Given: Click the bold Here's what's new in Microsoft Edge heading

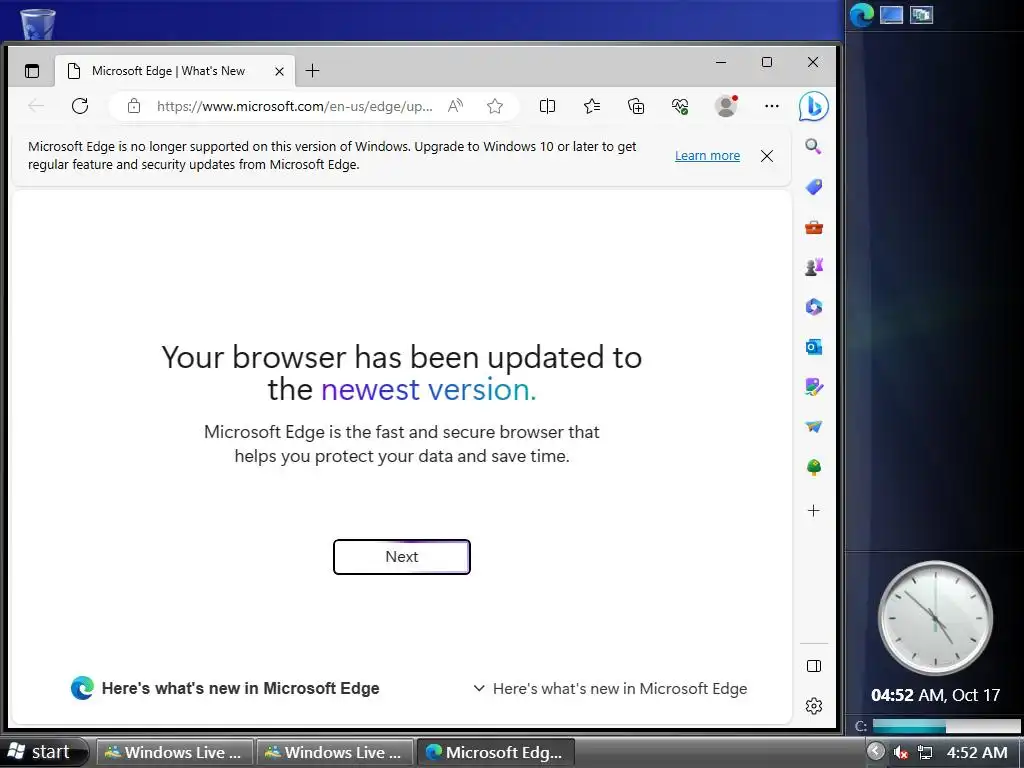Looking at the screenshot, I should click(240, 688).
